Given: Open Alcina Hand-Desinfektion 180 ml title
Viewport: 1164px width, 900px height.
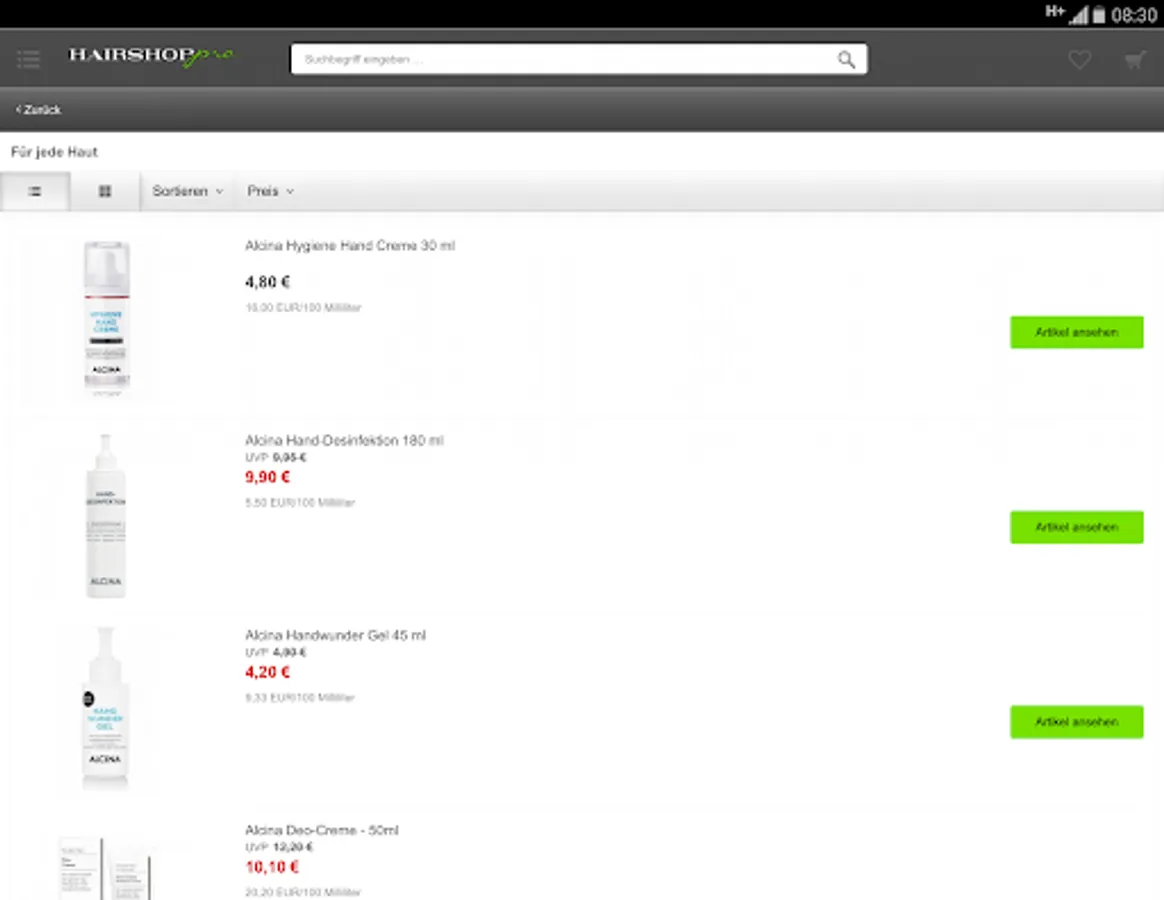Looking at the screenshot, I should click(344, 440).
